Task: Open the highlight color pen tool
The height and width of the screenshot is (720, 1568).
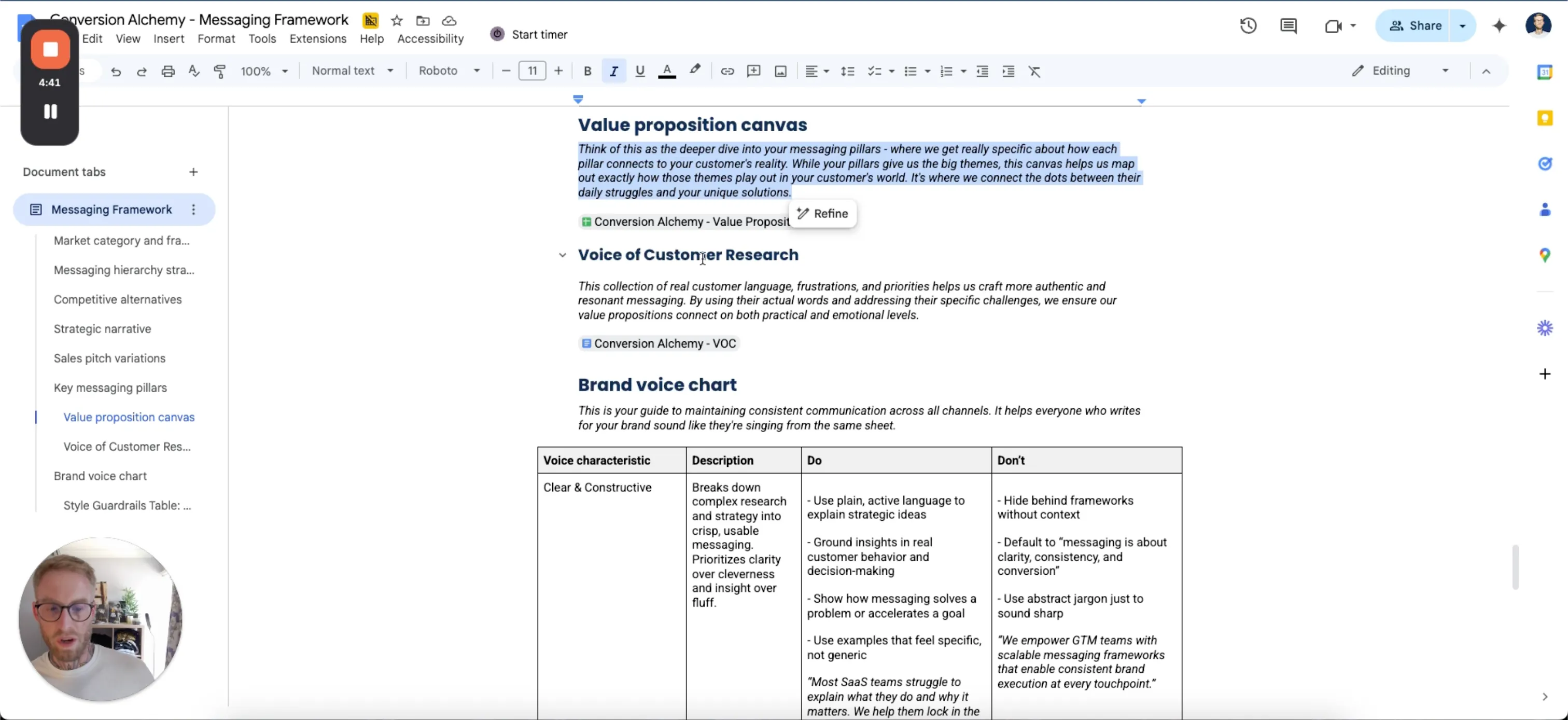Action: tap(694, 70)
